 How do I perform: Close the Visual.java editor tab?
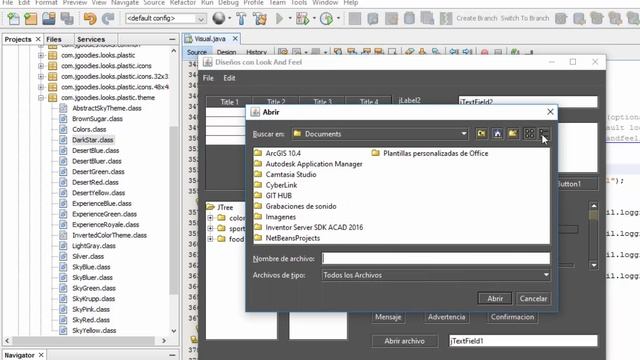tap(235, 39)
